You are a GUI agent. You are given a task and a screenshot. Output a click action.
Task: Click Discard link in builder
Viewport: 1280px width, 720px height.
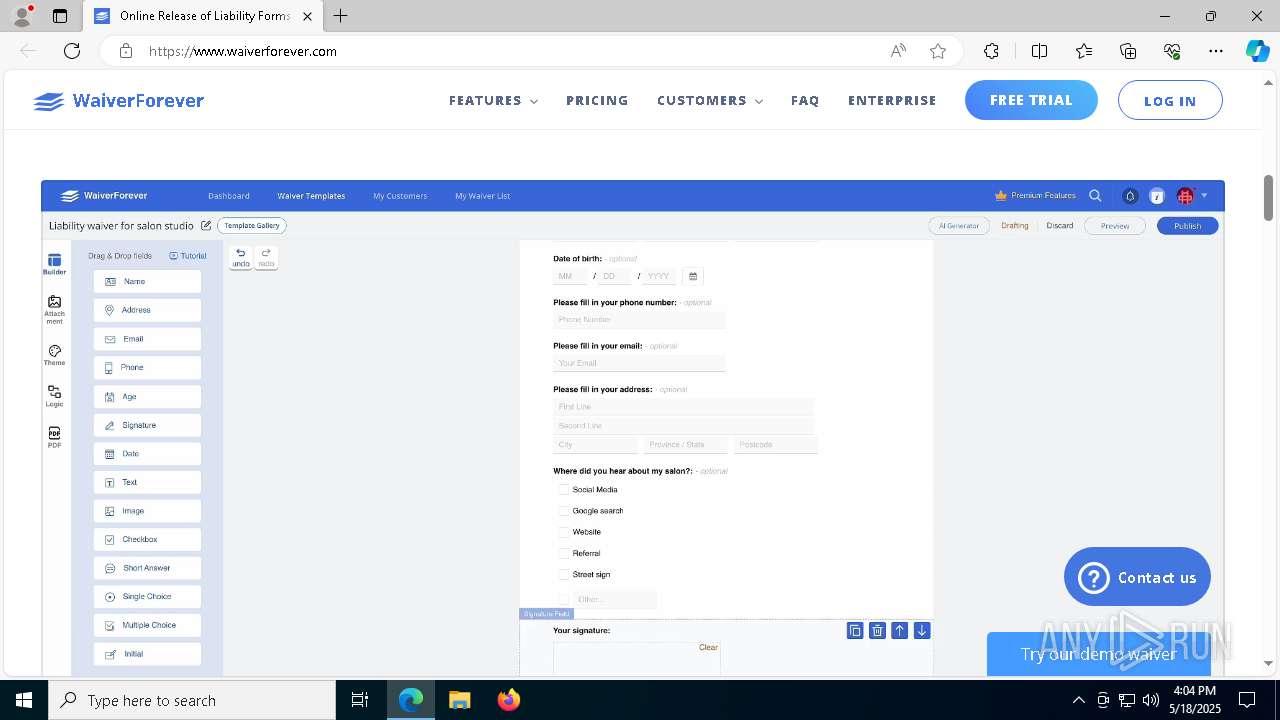click(x=1060, y=226)
